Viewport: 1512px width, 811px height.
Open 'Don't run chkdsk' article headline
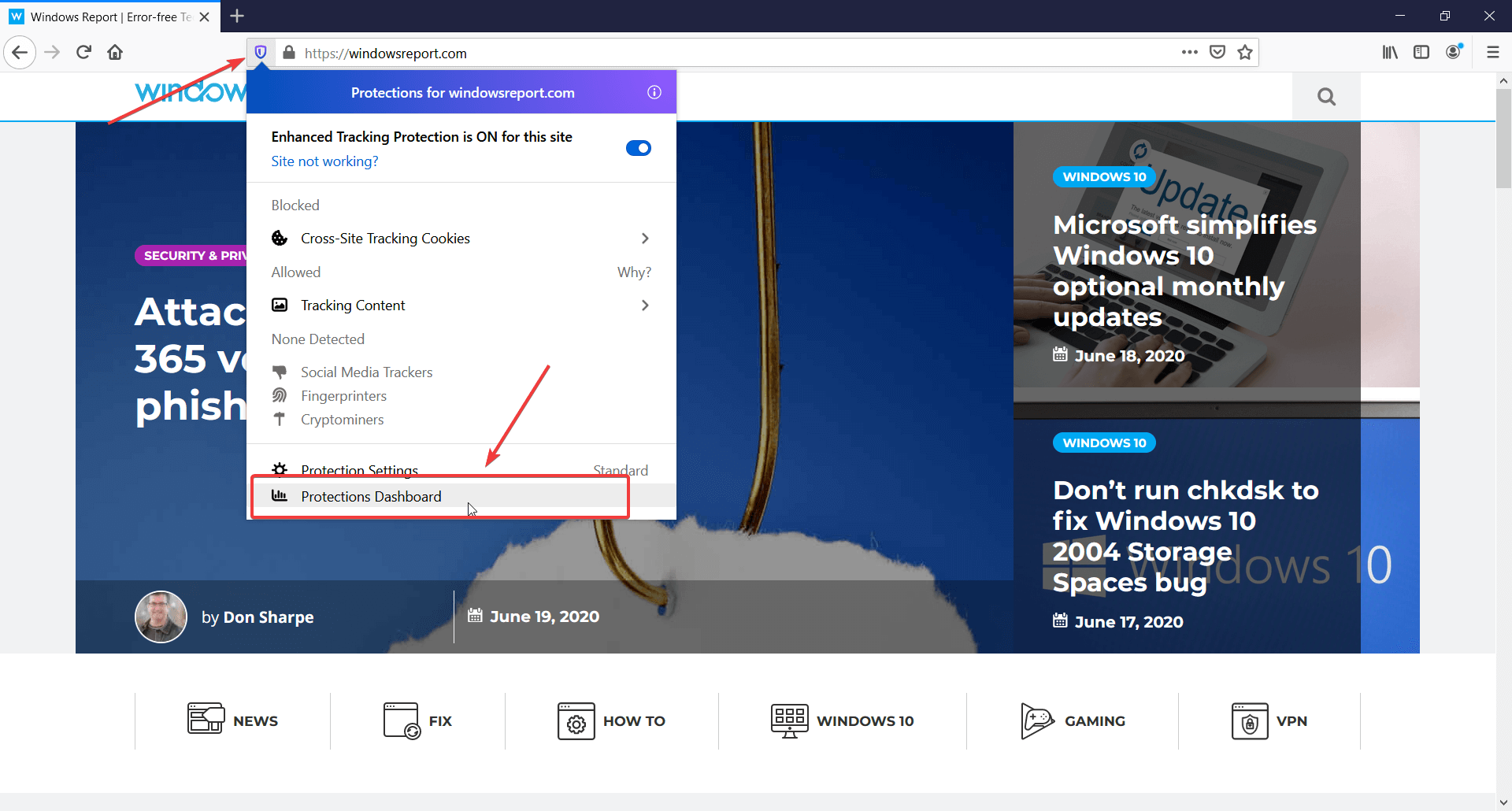pos(1185,535)
